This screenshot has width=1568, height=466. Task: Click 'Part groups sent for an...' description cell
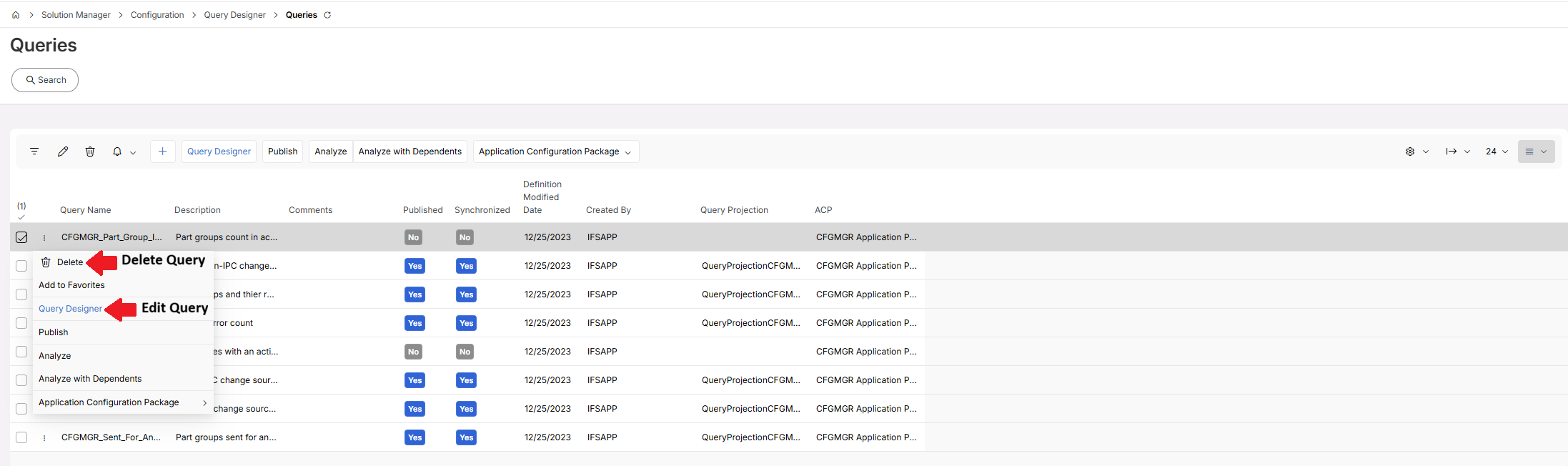pos(226,437)
